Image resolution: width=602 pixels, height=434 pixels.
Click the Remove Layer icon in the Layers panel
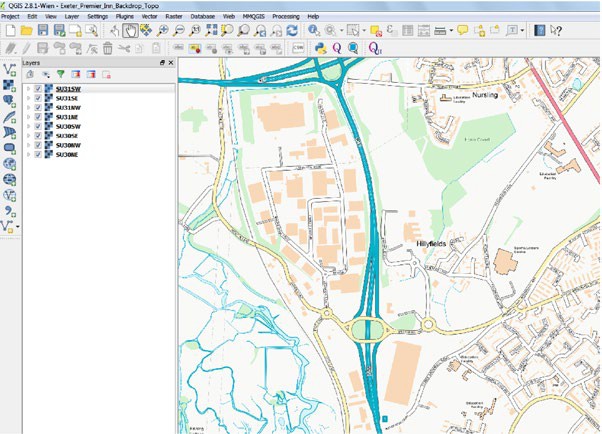tap(106, 75)
